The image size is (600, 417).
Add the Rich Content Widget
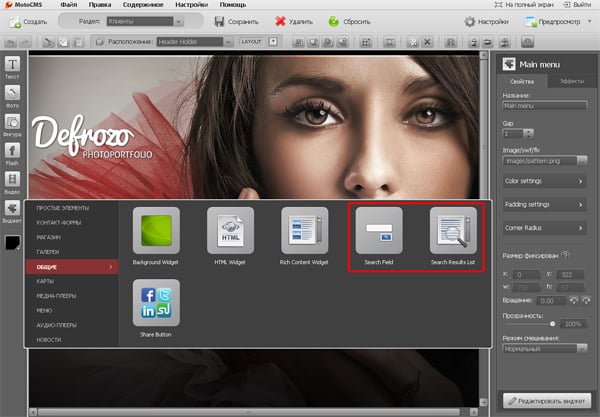click(x=304, y=232)
